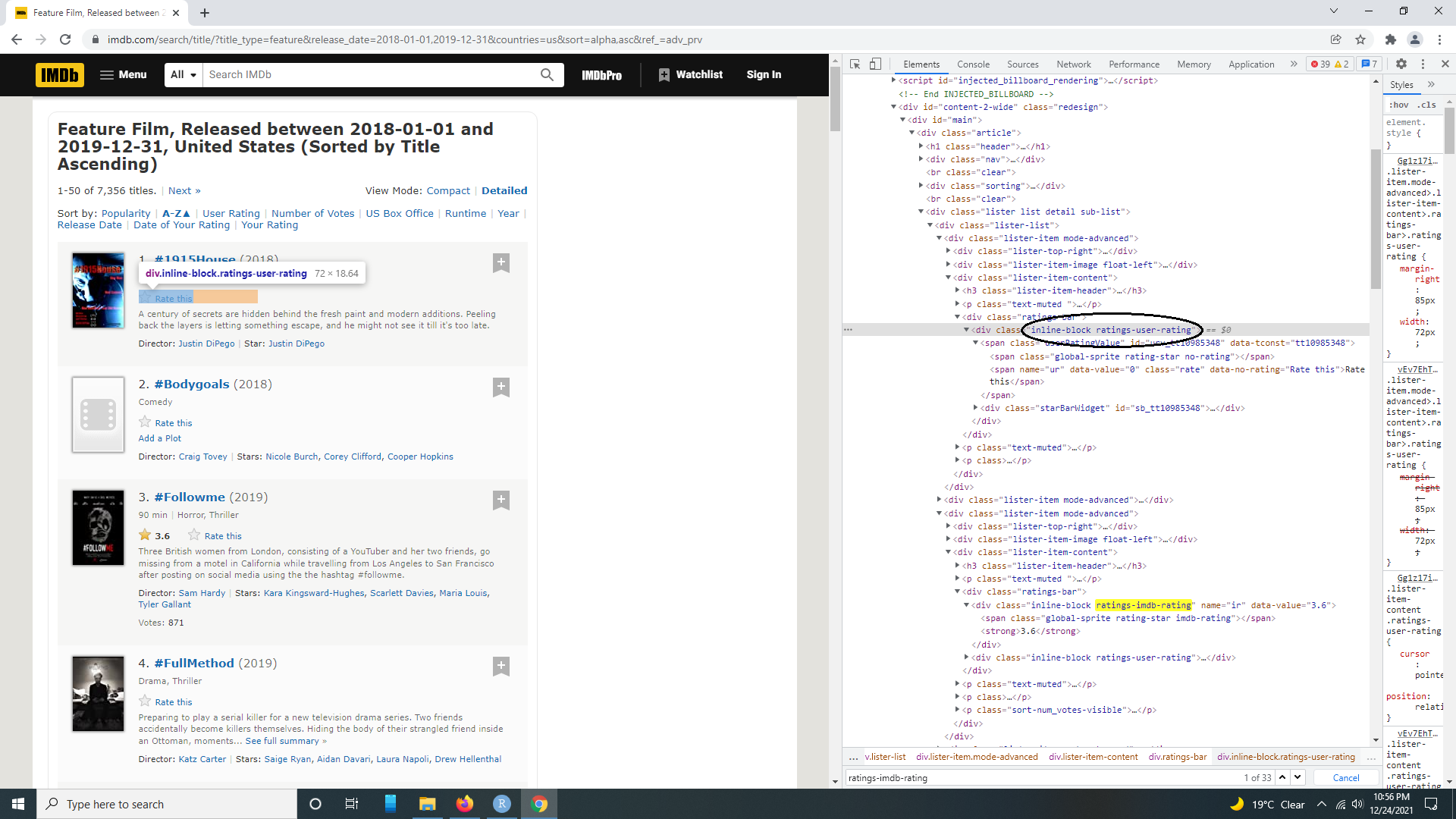Toggle device toolbar in DevTools
1456x819 pixels.
point(876,64)
